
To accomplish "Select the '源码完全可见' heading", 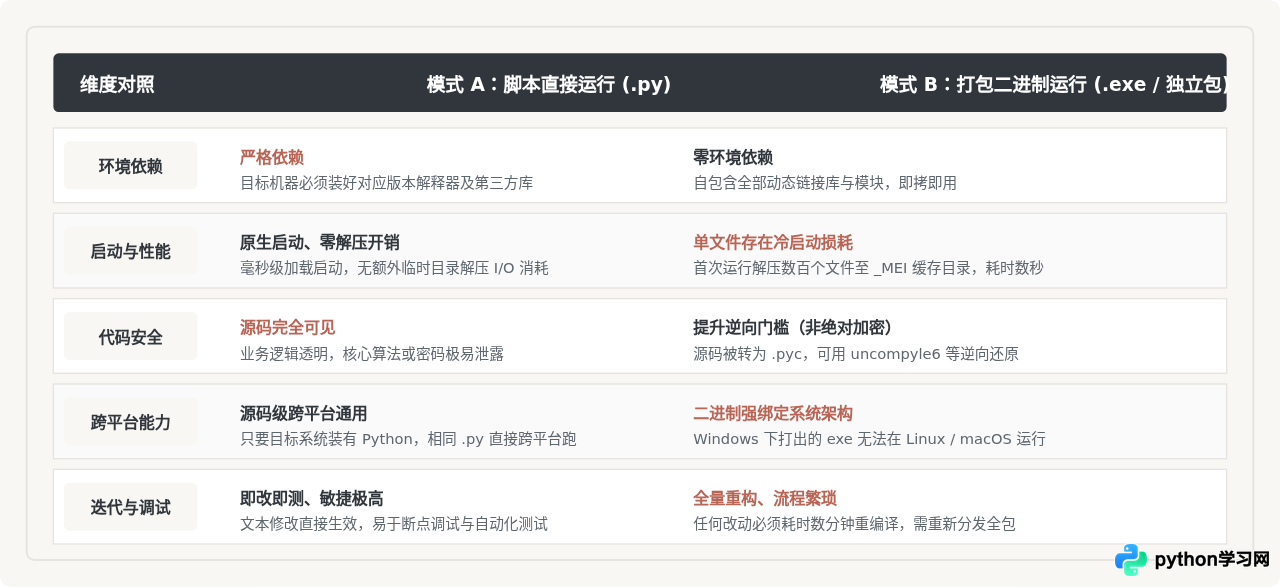I will click(x=288, y=327).
